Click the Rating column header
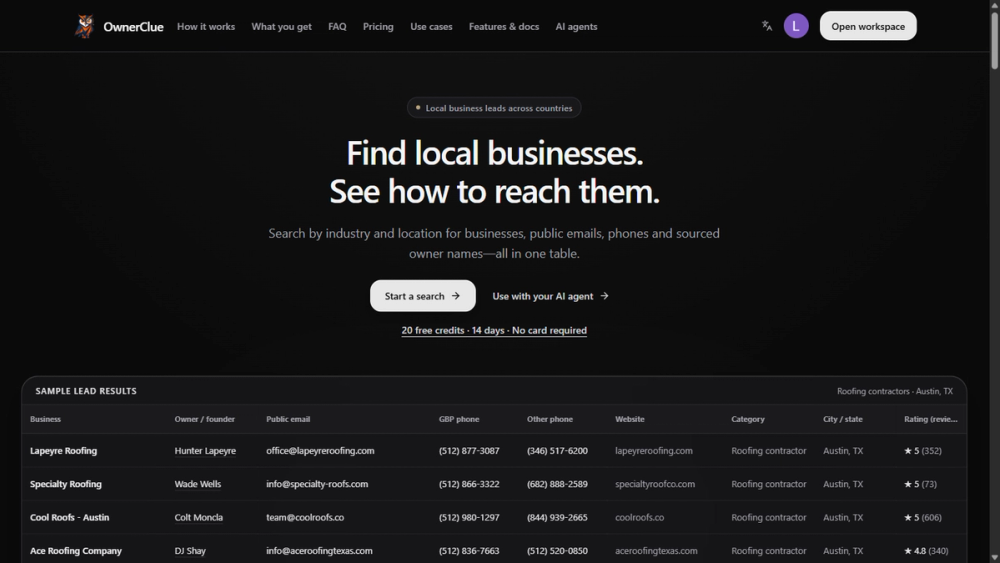 pyautogui.click(x=930, y=419)
